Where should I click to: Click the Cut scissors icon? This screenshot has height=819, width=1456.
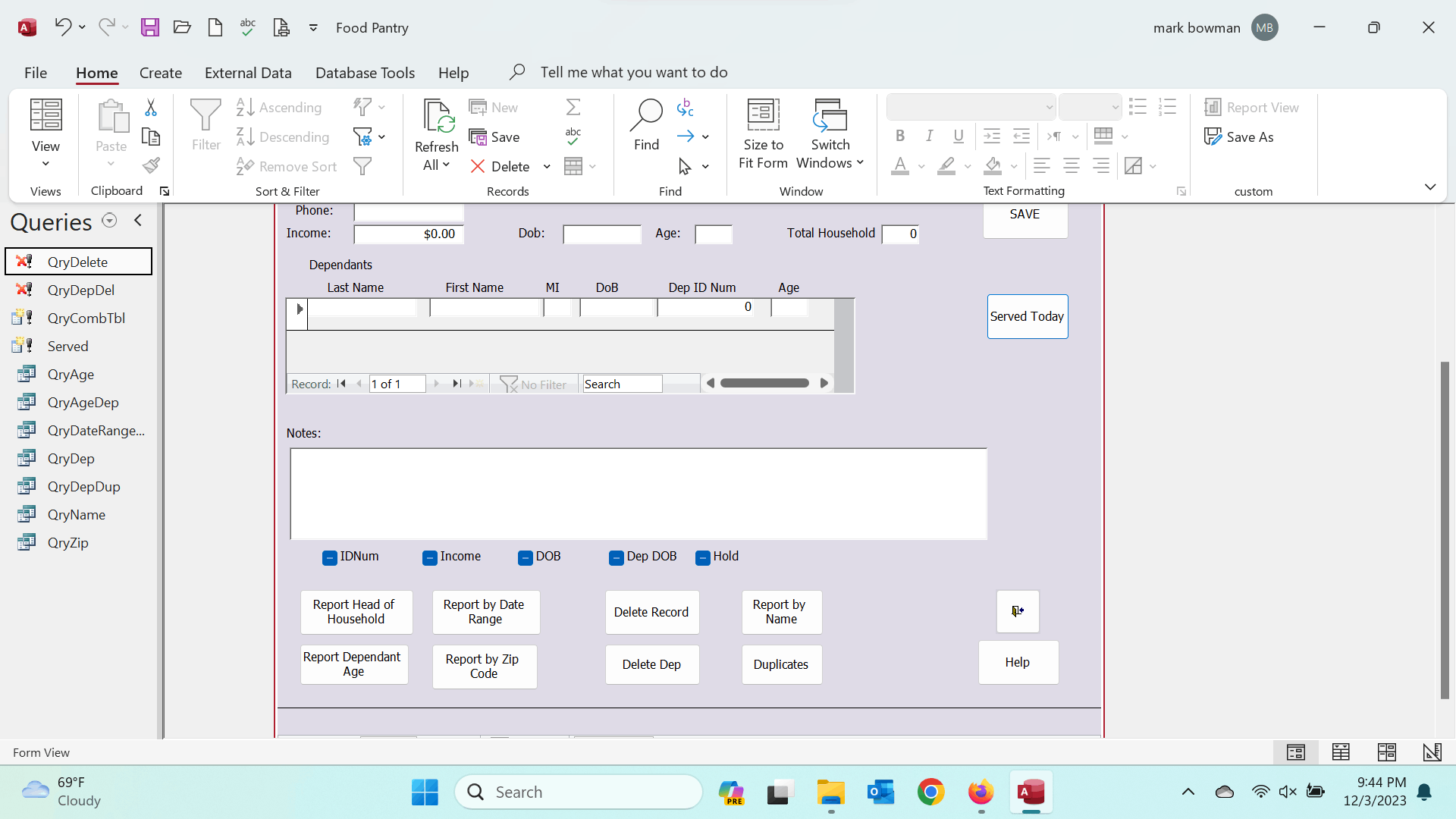pyautogui.click(x=151, y=108)
